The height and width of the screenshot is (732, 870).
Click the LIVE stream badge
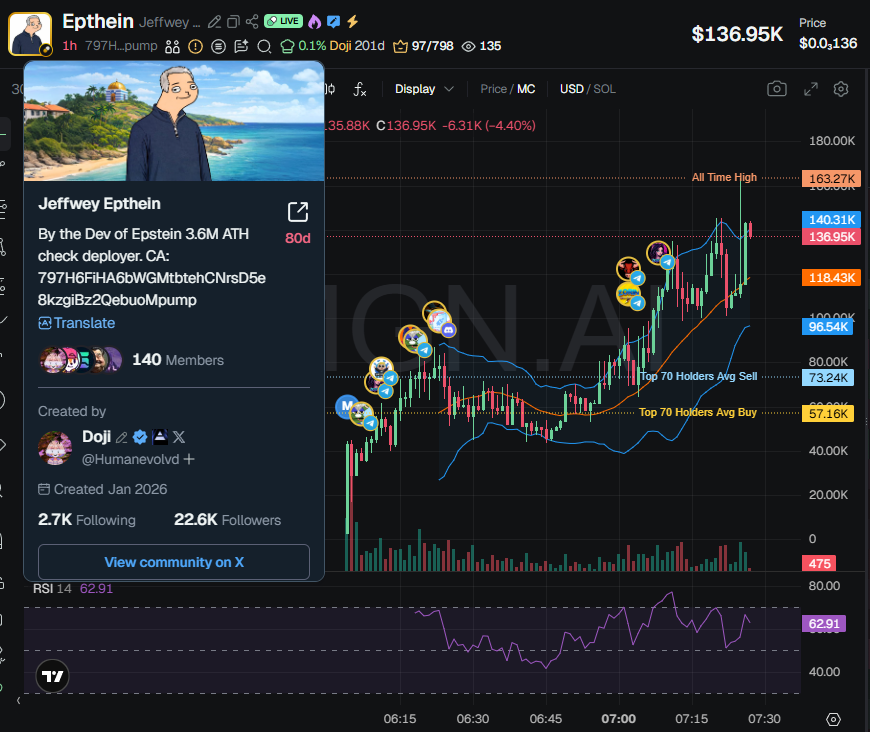(x=283, y=21)
